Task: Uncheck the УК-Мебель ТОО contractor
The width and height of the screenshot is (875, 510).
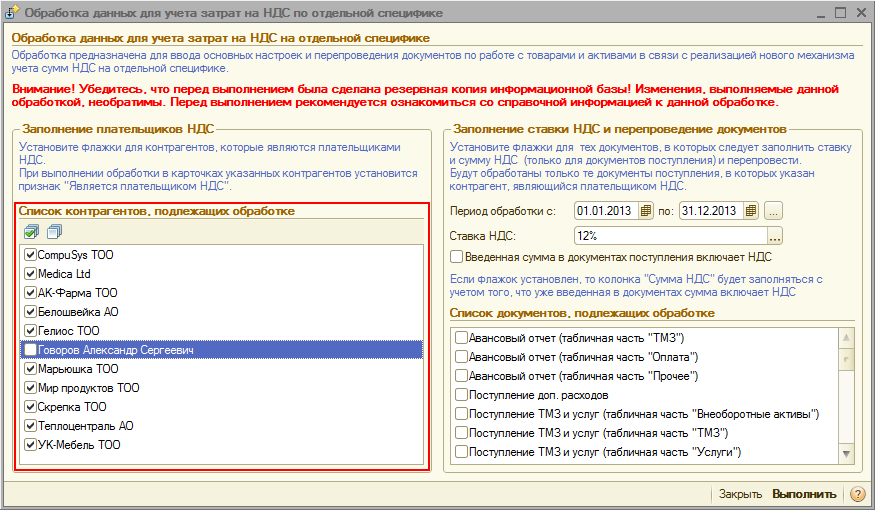Action: click(30, 445)
